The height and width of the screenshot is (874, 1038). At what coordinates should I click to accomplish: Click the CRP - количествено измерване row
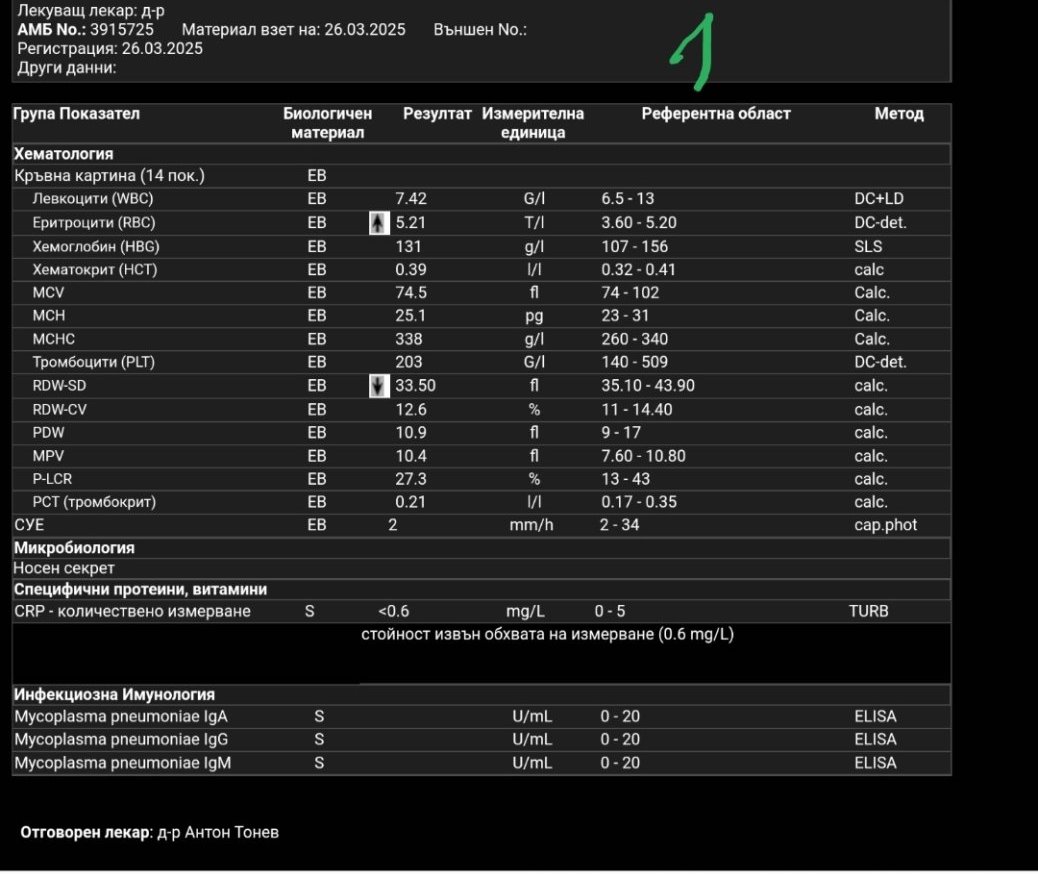pyautogui.click(x=132, y=611)
